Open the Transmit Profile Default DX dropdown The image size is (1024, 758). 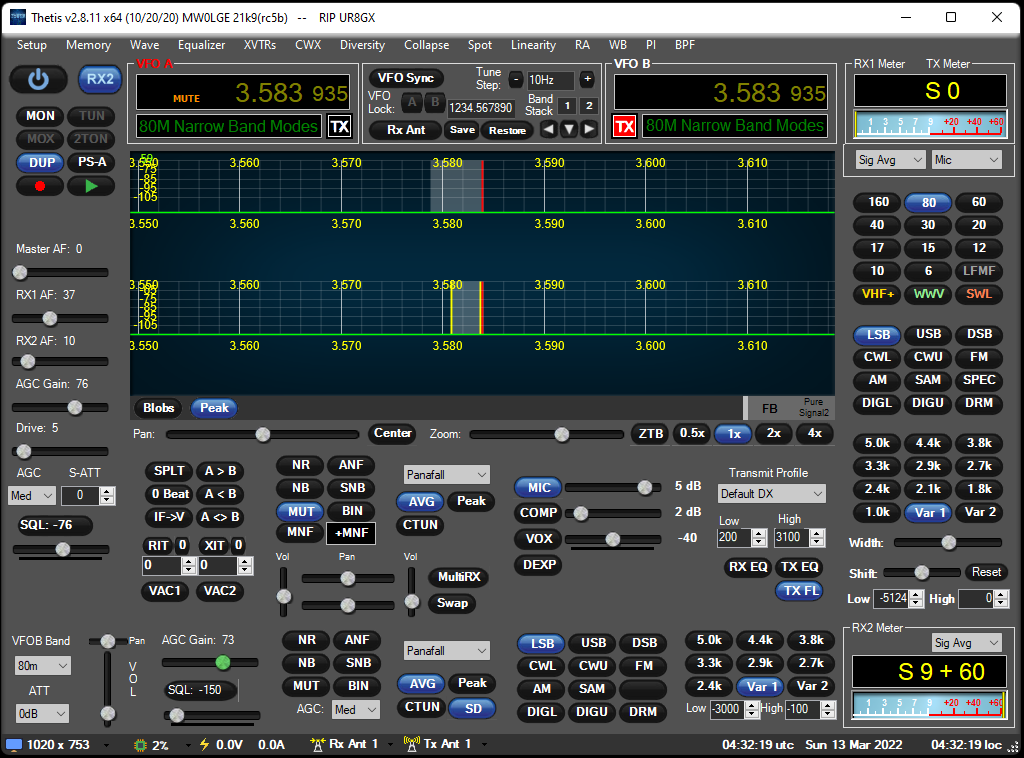point(771,494)
